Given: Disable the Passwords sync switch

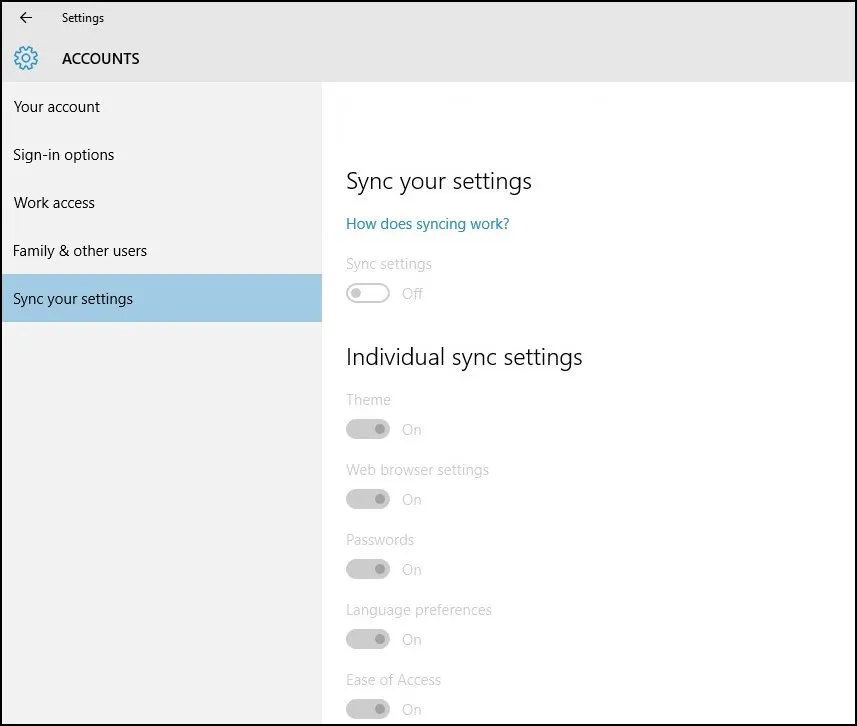Looking at the screenshot, I should coord(368,569).
